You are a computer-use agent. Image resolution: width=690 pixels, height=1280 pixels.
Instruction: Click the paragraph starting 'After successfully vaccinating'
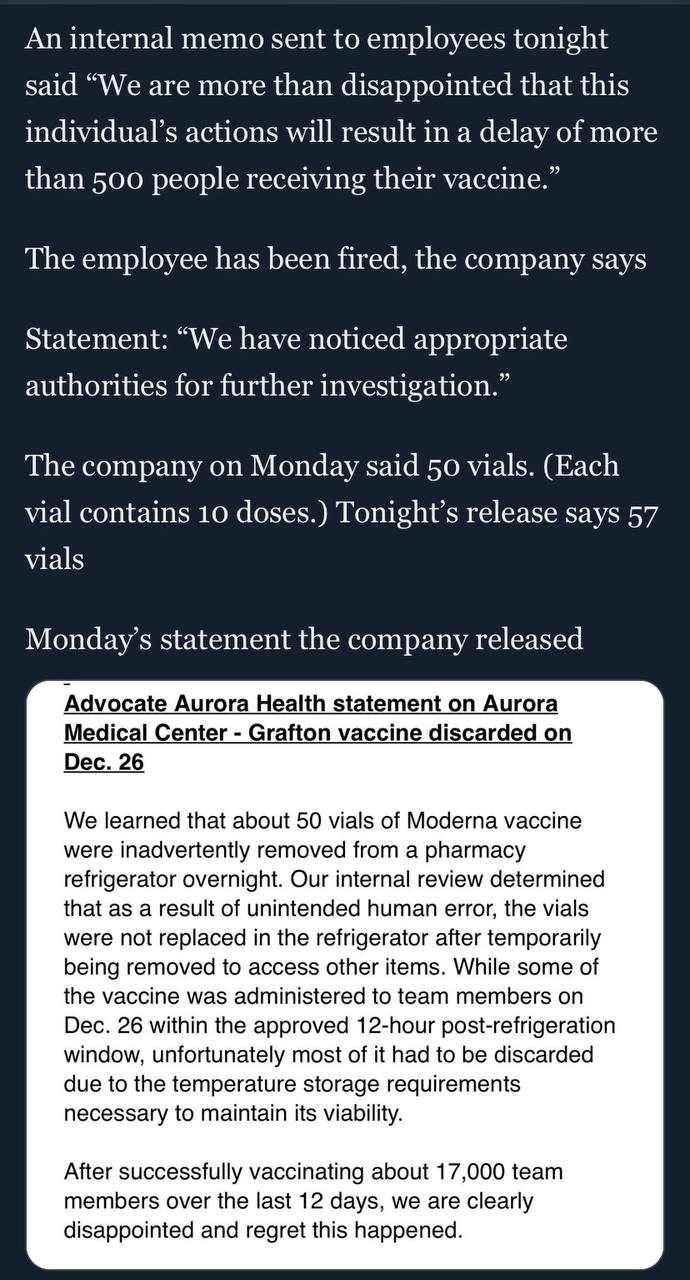313,1200
